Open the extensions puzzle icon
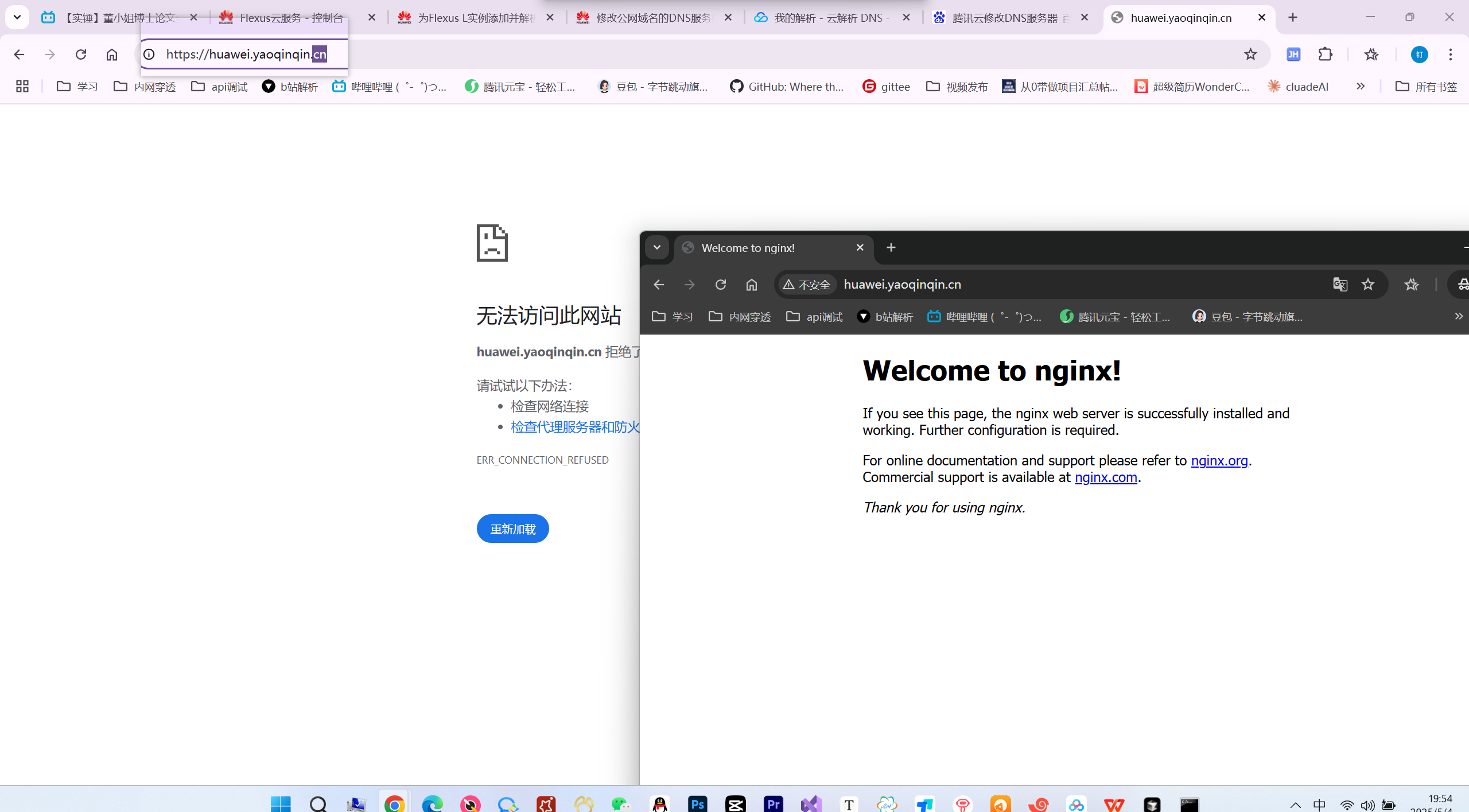 (1326, 55)
